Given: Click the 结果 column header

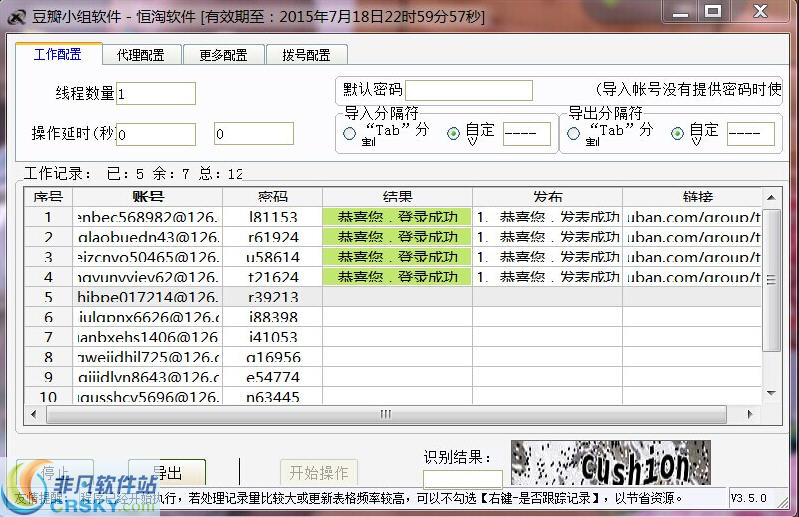Looking at the screenshot, I should pyautogui.click(x=397, y=197).
